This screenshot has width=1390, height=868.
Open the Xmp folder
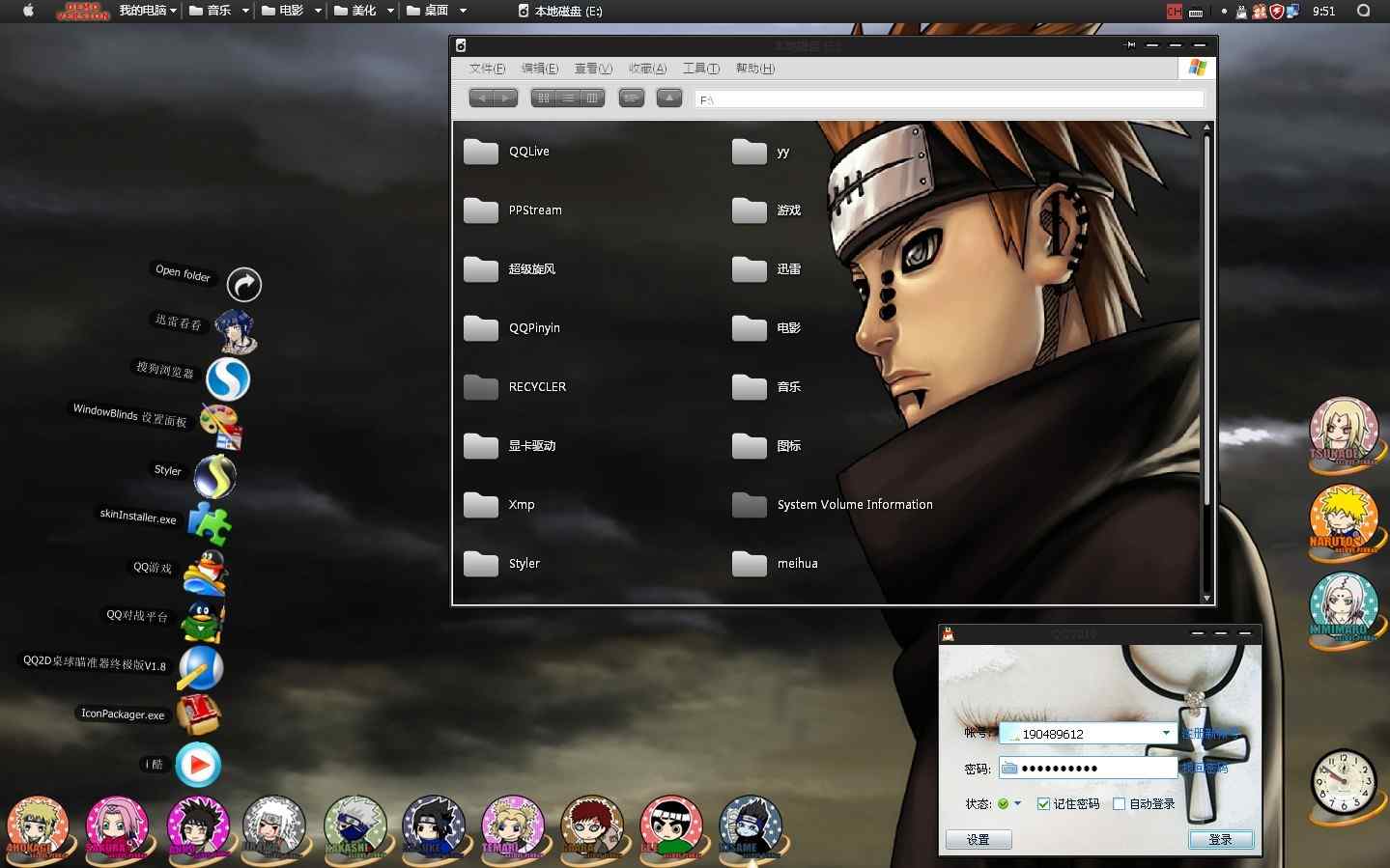click(x=498, y=505)
